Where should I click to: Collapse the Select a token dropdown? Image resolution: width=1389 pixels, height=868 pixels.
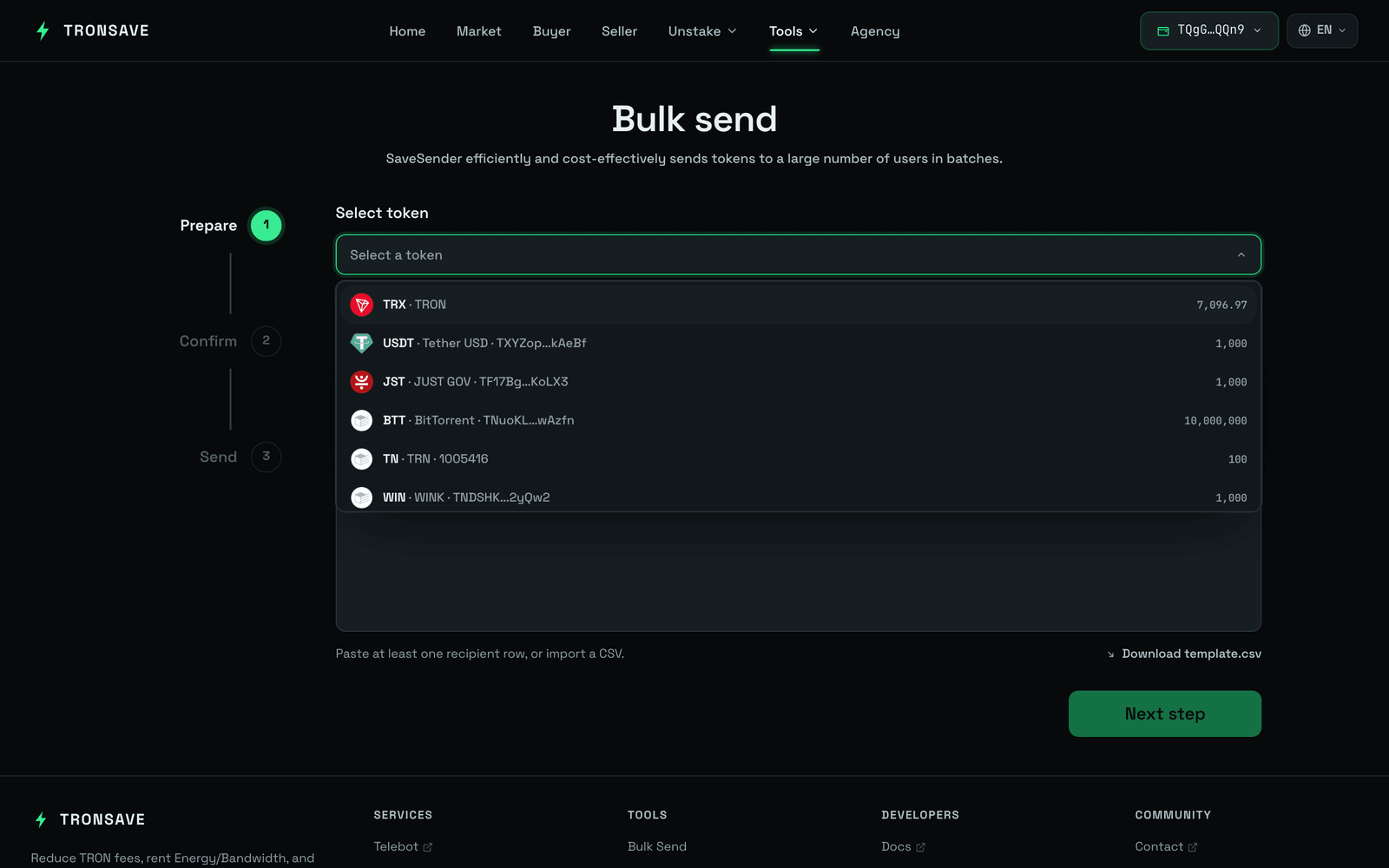(x=1241, y=255)
